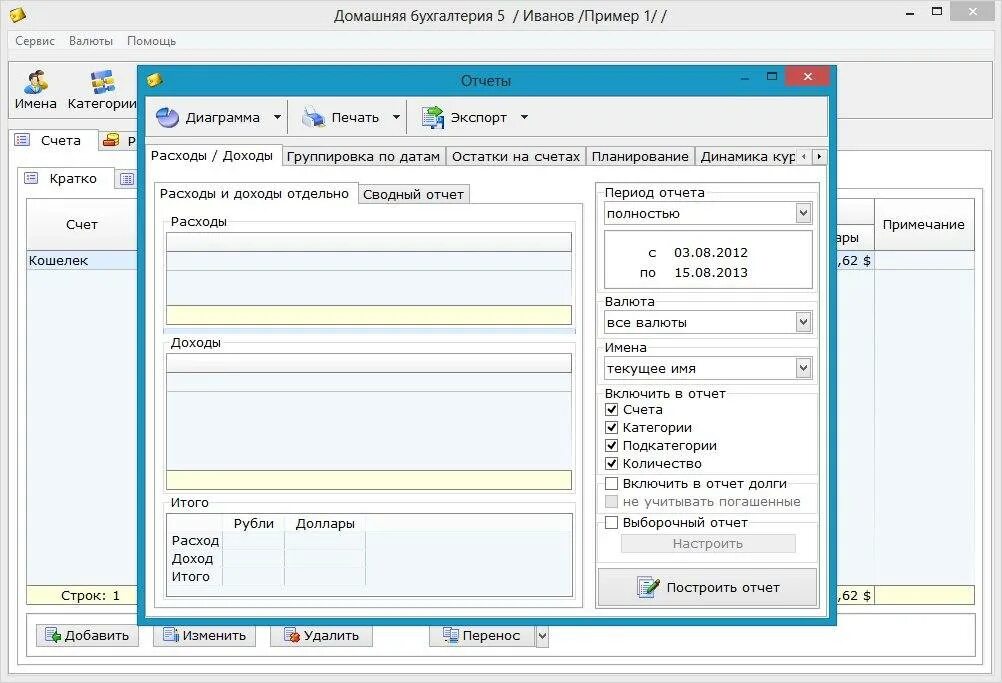Expand the Печать dropdown arrow
1002x683 pixels.
(x=396, y=118)
